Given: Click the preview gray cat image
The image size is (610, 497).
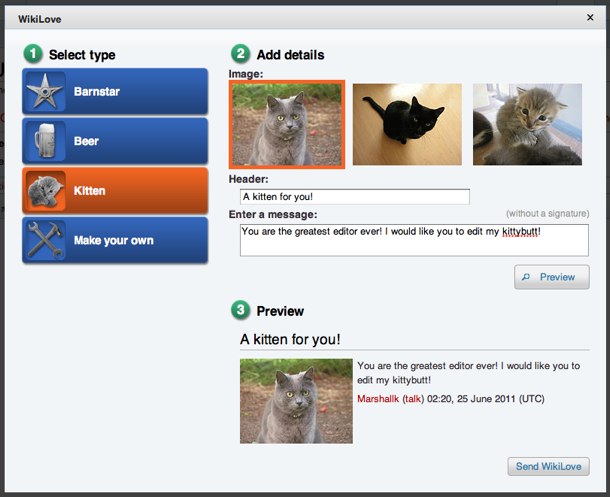Looking at the screenshot, I should tap(296, 401).
